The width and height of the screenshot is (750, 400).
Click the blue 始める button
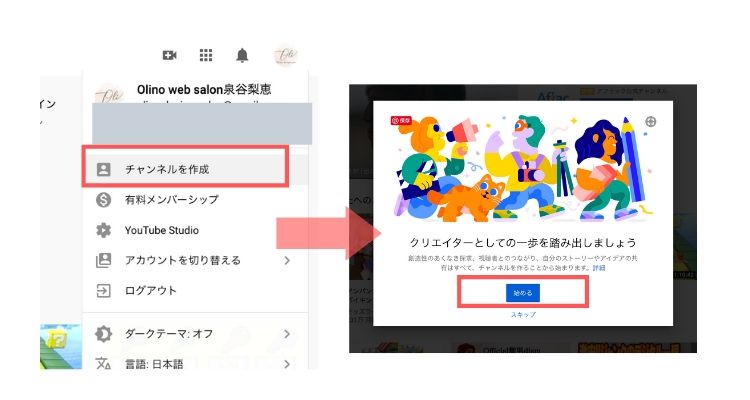[522, 293]
